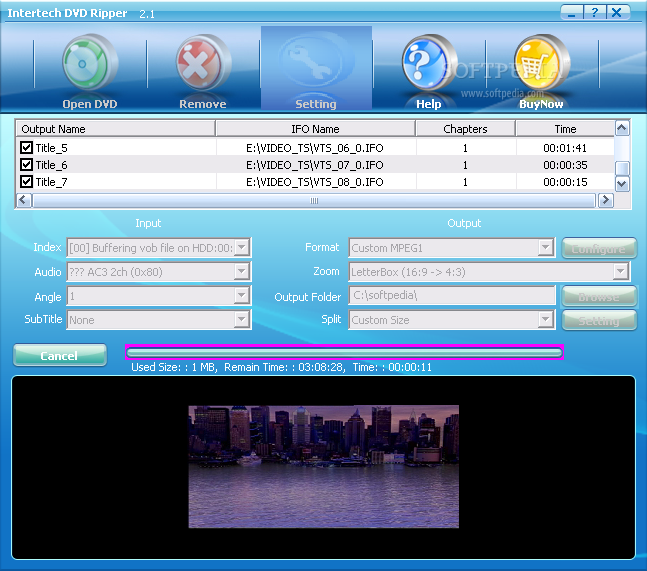Image resolution: width=647 pixels, height=571 pixels.
Task: Open the SubTitle dropdown
Action: coord(242,319)
